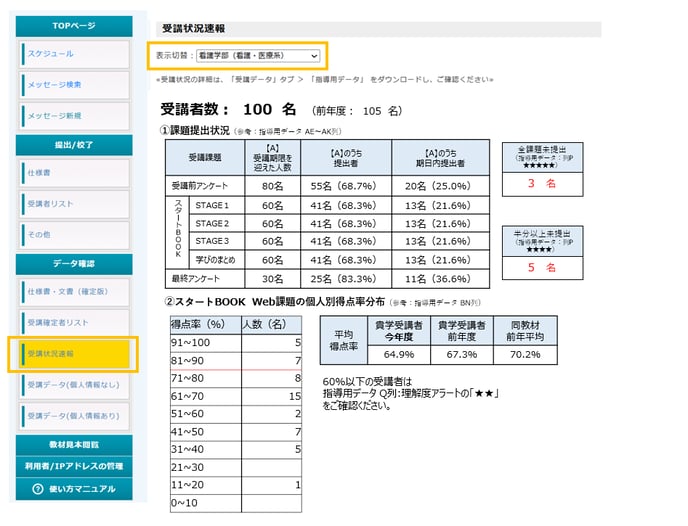Open 仕様書・文書 (確定版) menu item

coord(74,291)
